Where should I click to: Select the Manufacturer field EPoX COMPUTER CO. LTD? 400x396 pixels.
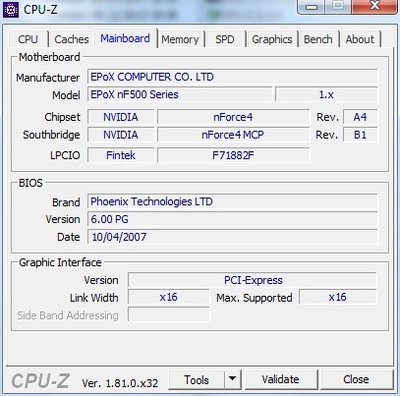tap(232, 77)
